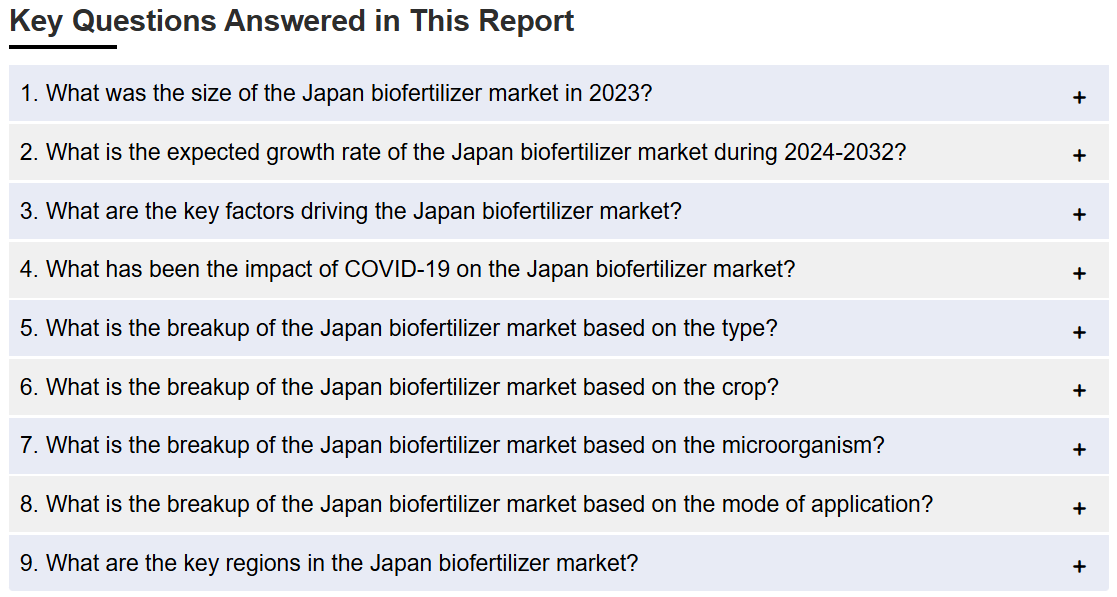Image resolution: width=1117 pixels, height=597 pixels.
Task: Reveal answer for microorganism breakup question
Action: click(x=558, y=446)
